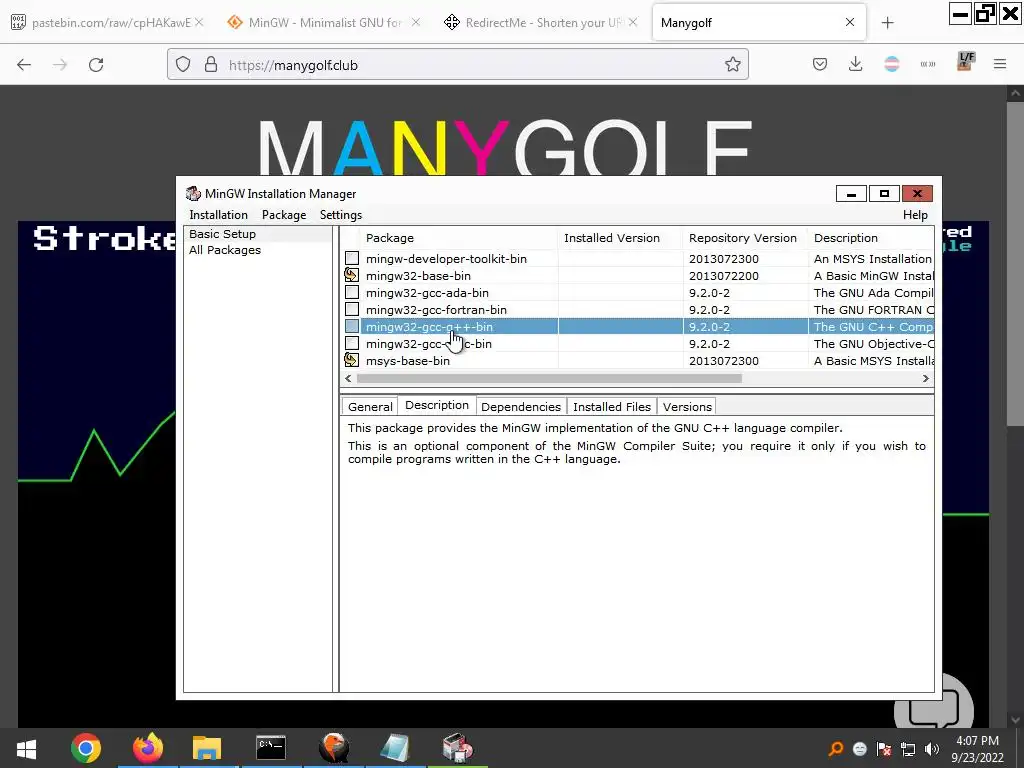This screenshot has height=768, width=1024.
Task: Switch to the Description tab
Action: tap(437, 405)
